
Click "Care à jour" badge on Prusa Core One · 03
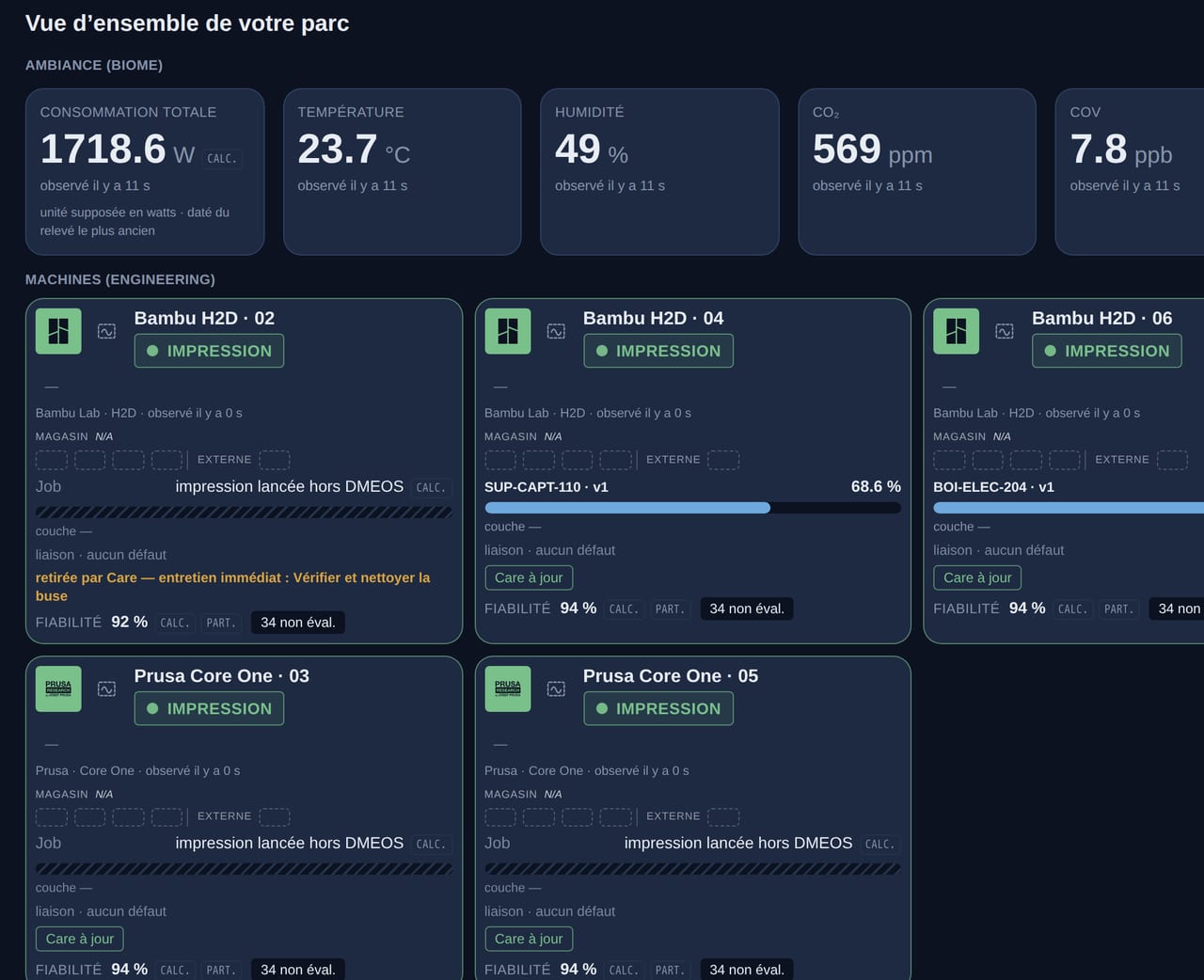tap(80, 939)
